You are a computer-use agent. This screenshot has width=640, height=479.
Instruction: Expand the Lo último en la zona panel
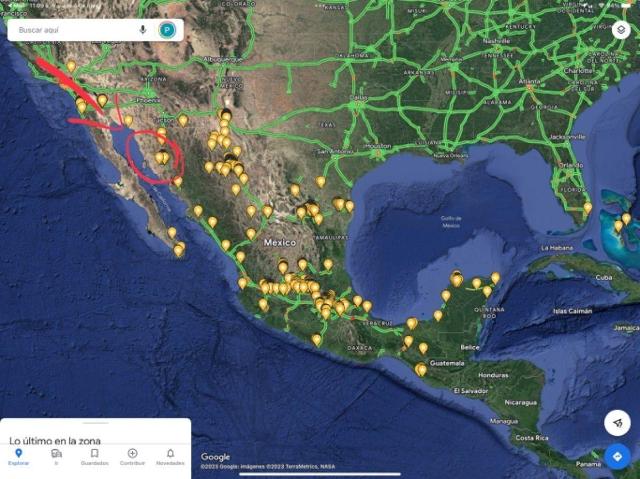(x=55, y=441)
